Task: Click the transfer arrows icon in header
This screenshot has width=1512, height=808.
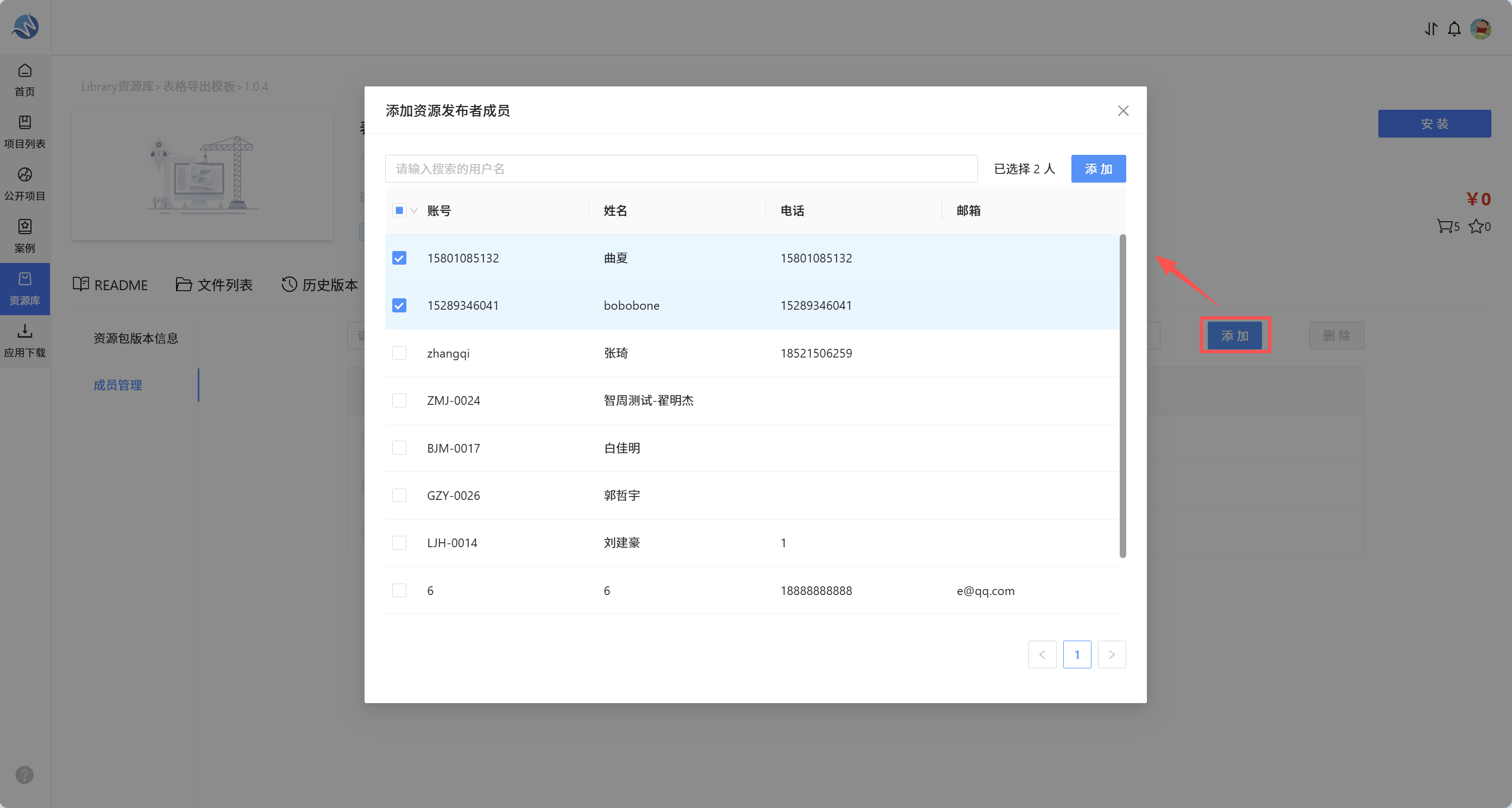Action: click(x=1431, y=28)
